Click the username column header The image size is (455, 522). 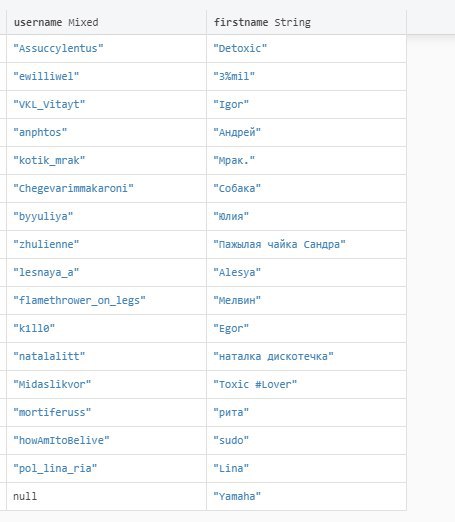[x=106, y=22]
